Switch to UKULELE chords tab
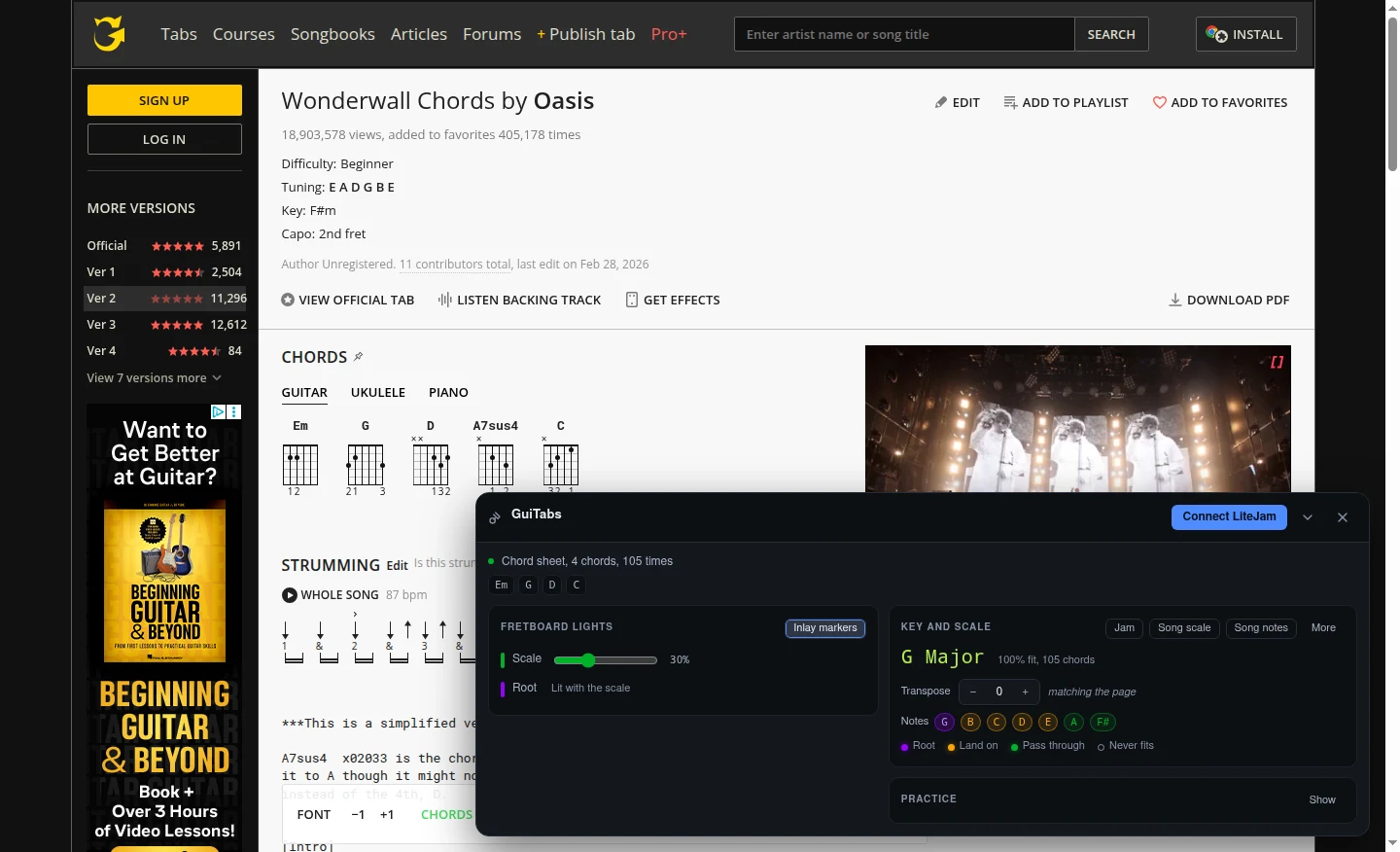 378,393
